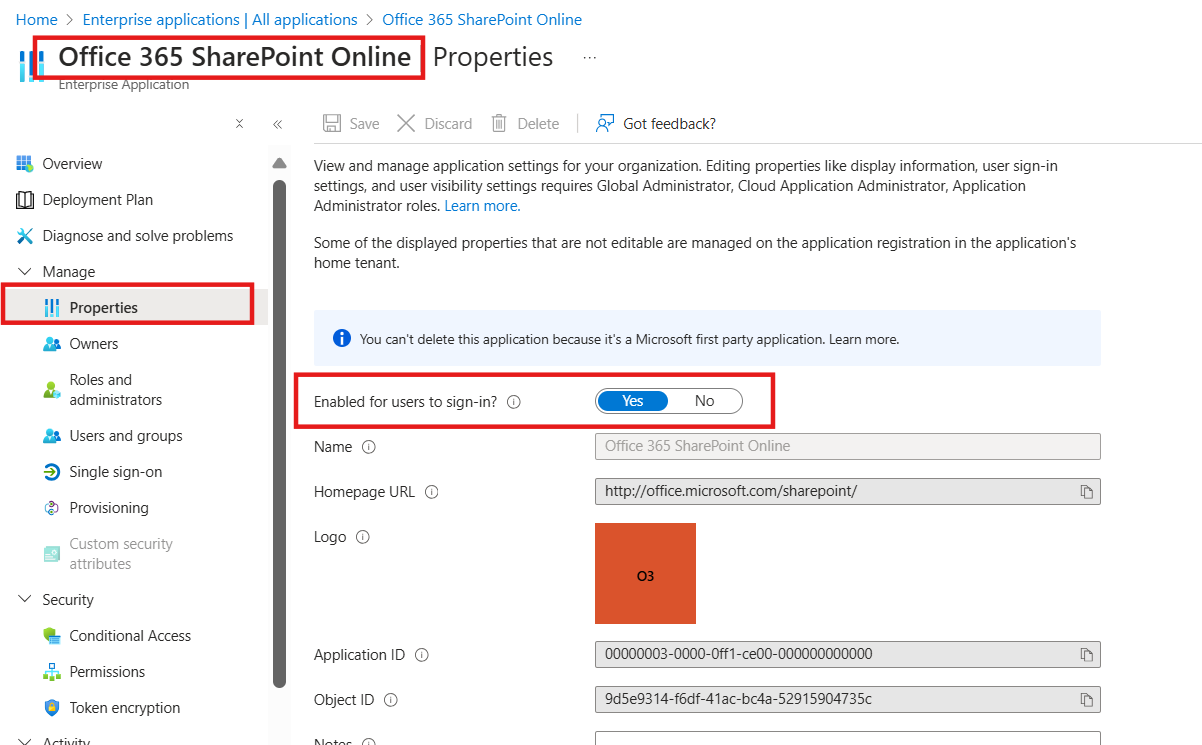Collapse the Security section

click(25, 600)
